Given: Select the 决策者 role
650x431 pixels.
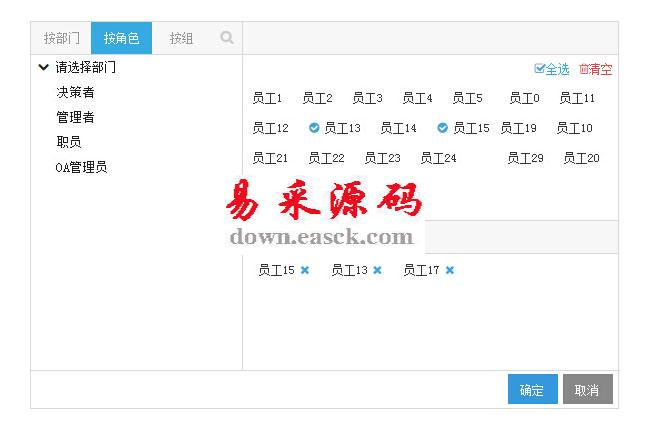Looking at the screenshot, I should 75,92.
